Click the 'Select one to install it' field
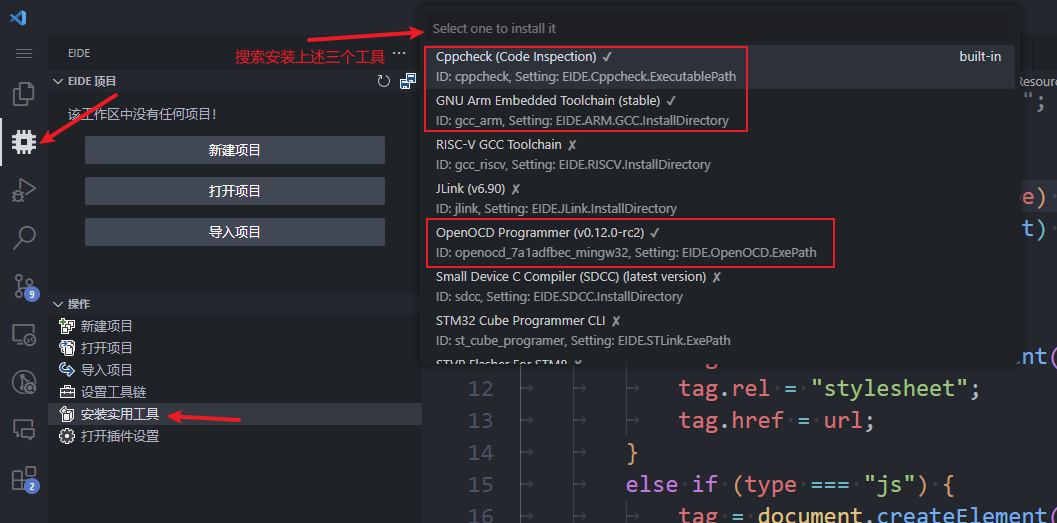The width and height of the screenshot is (1057, 523). click(720, 29)
